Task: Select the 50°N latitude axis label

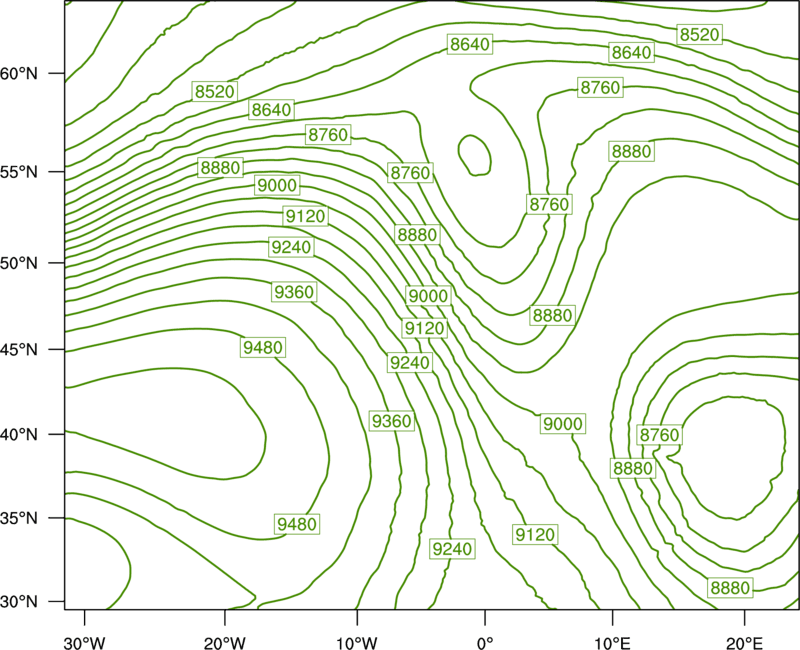Action: 19,263
